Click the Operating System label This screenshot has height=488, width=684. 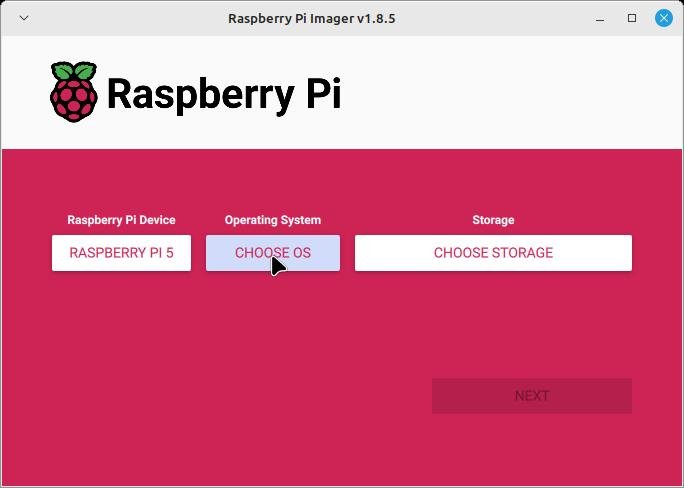coord(273,220)
